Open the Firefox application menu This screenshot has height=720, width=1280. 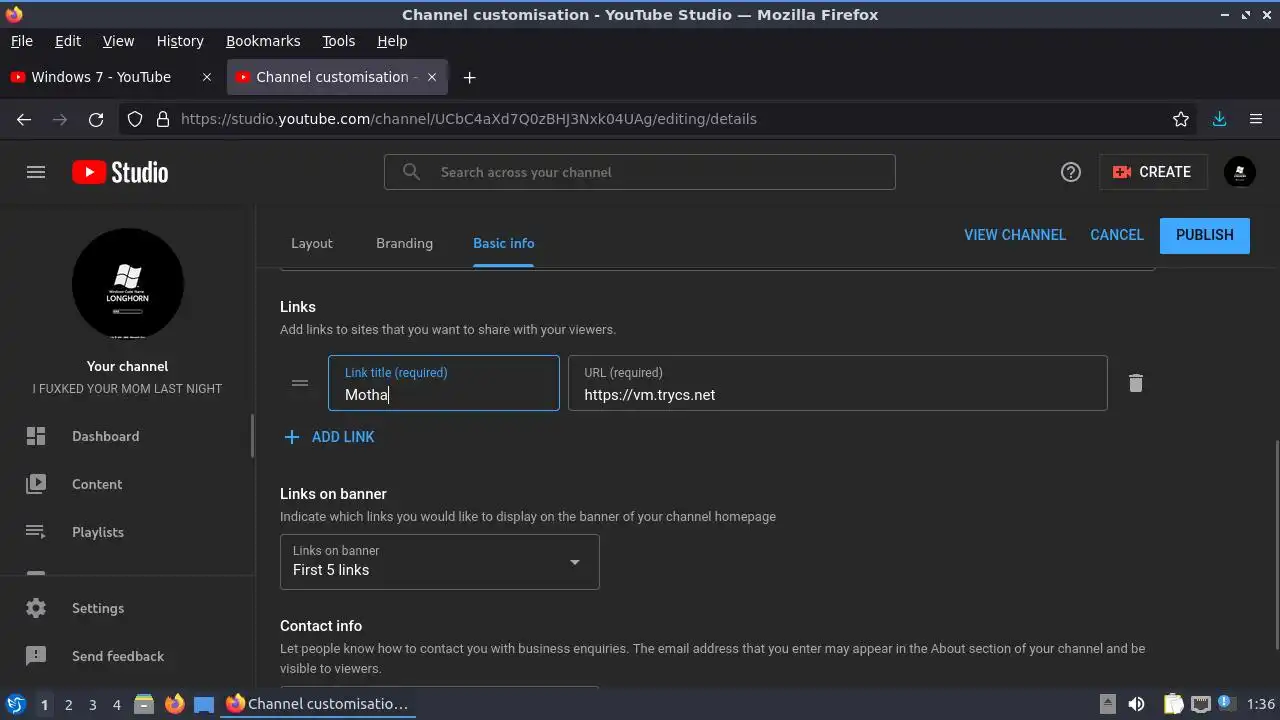click(x=1256, y=119)
